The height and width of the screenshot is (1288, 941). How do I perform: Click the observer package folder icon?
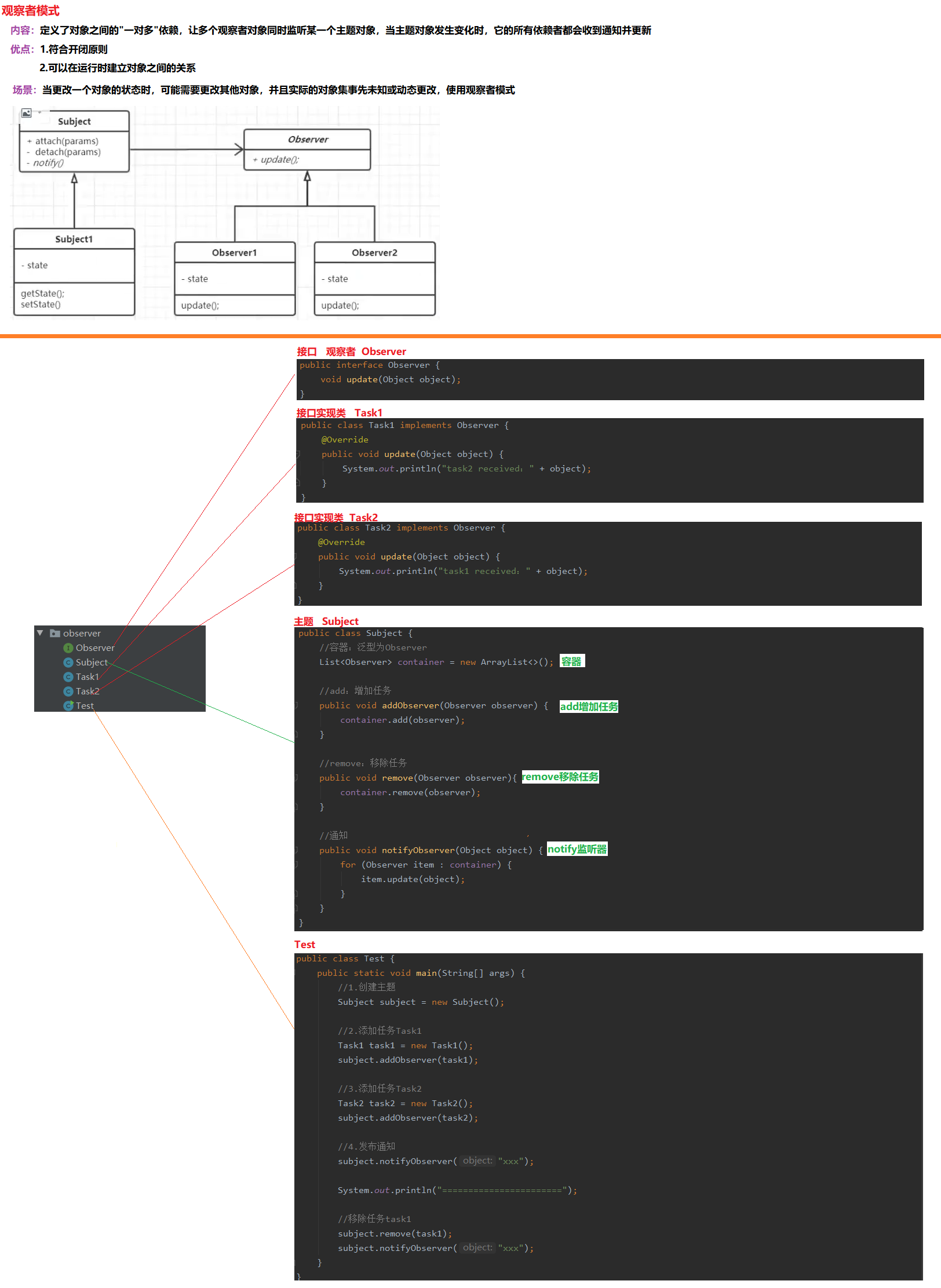[55, 633]
